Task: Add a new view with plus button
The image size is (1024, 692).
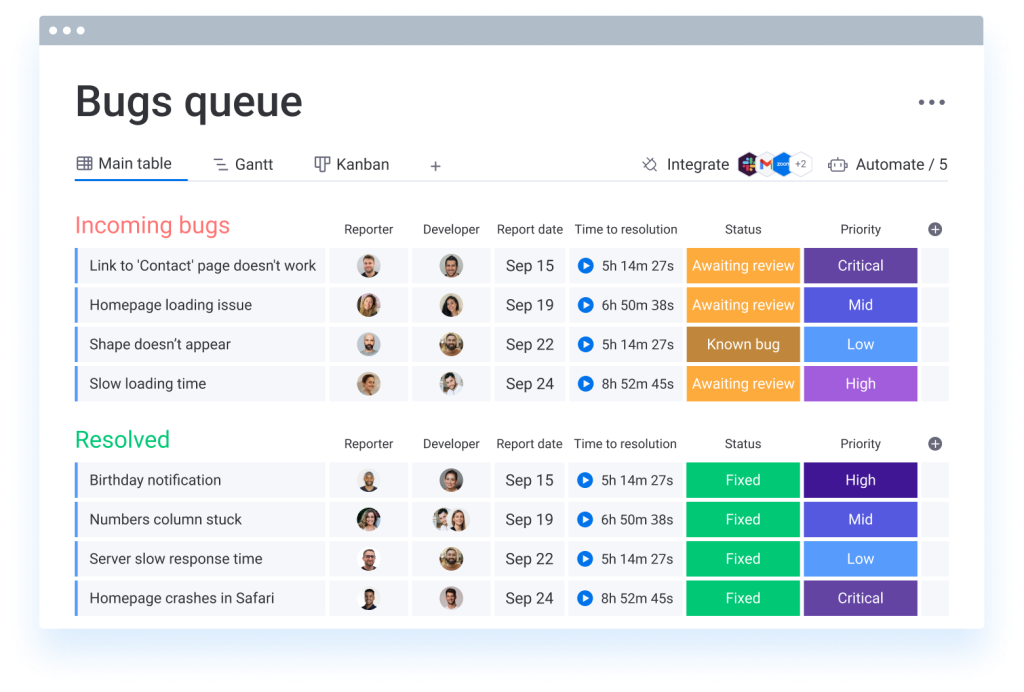Action: coord(435,166)
